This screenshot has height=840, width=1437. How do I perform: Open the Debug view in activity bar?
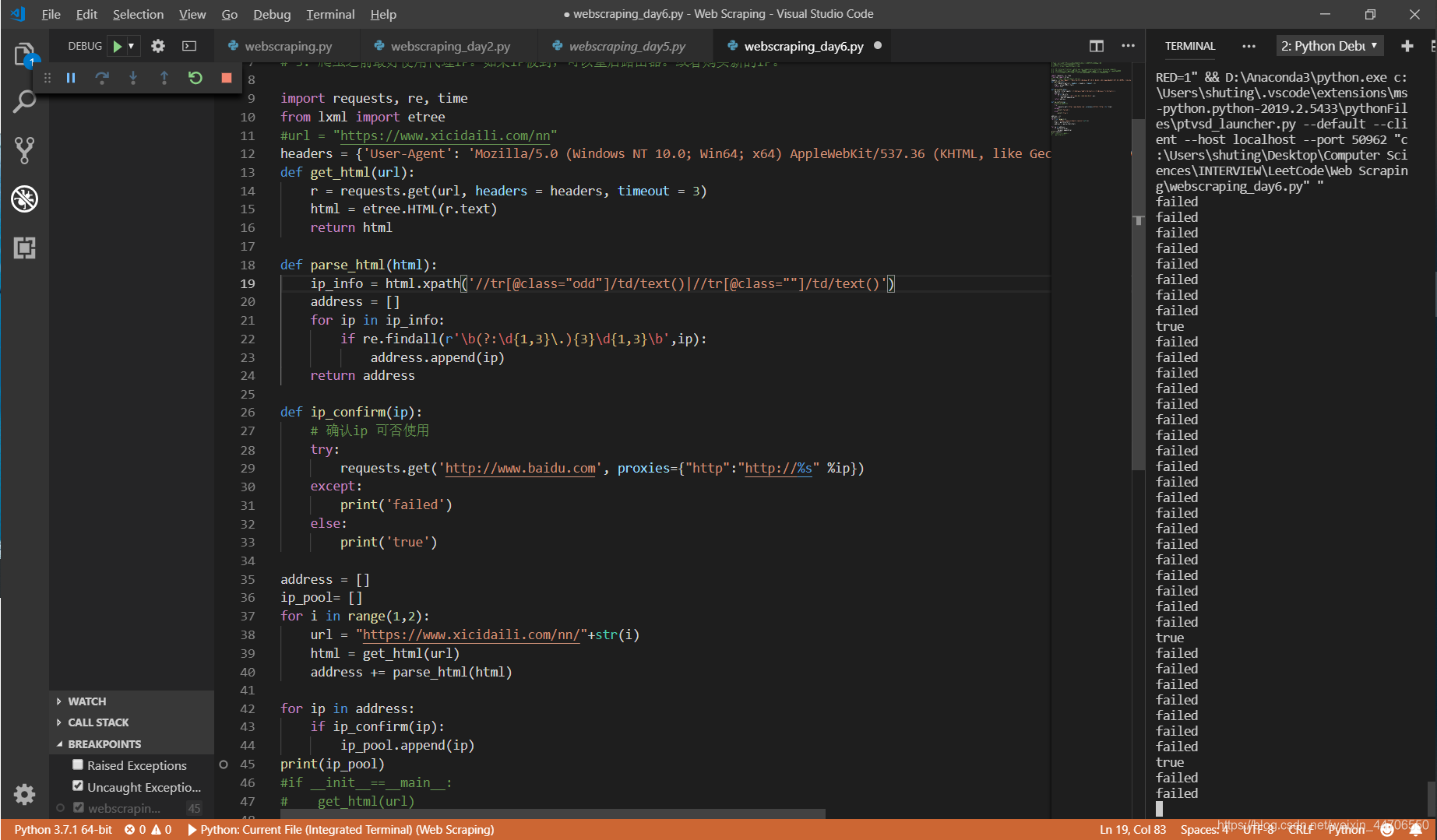click(x=24, y=199)
